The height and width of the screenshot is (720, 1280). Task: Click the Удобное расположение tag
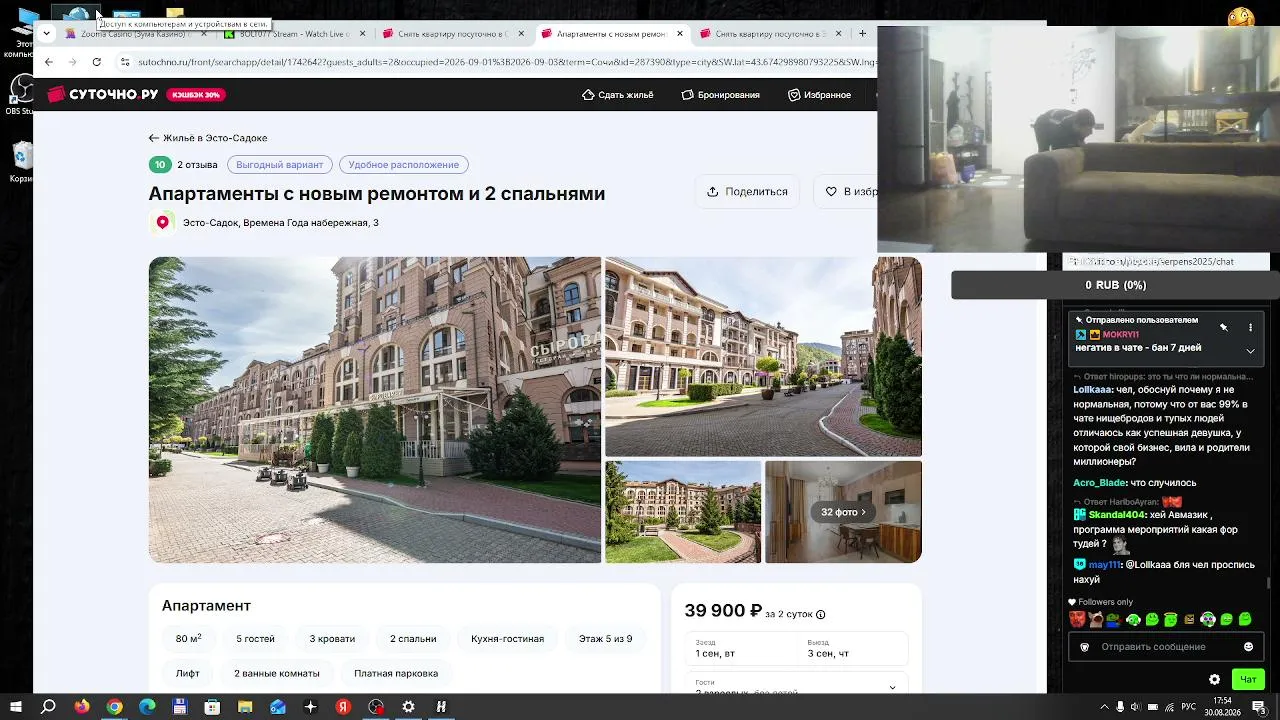click(x=404, y=165)
